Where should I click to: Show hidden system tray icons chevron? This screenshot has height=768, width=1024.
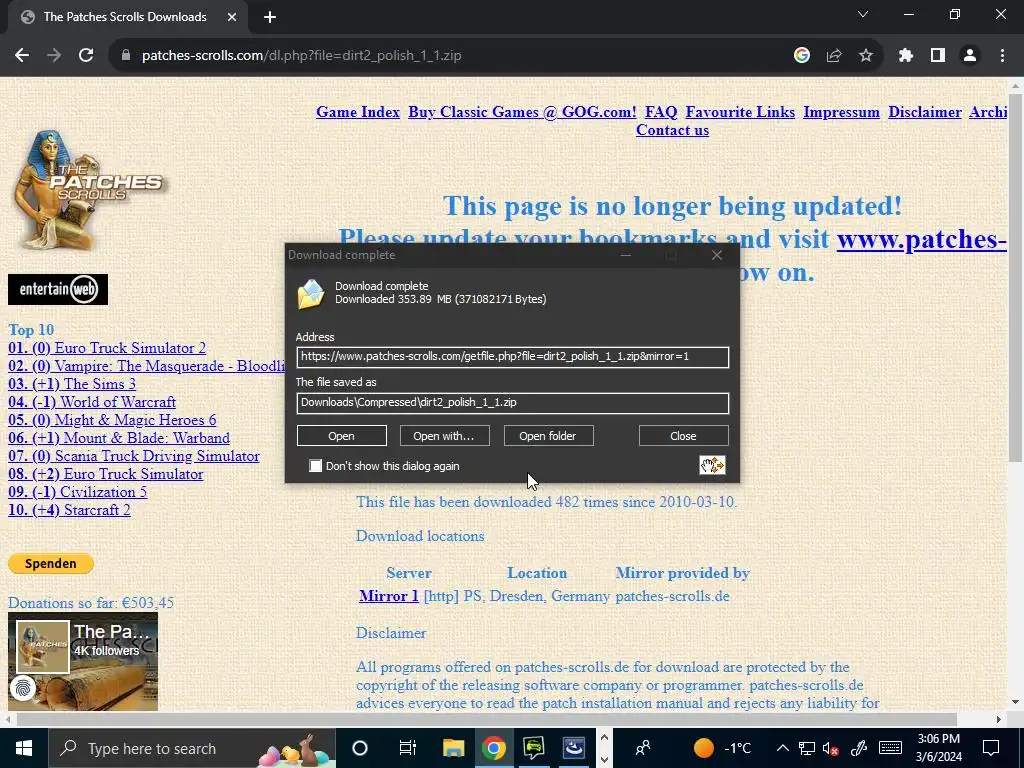[x=782, y=748]
